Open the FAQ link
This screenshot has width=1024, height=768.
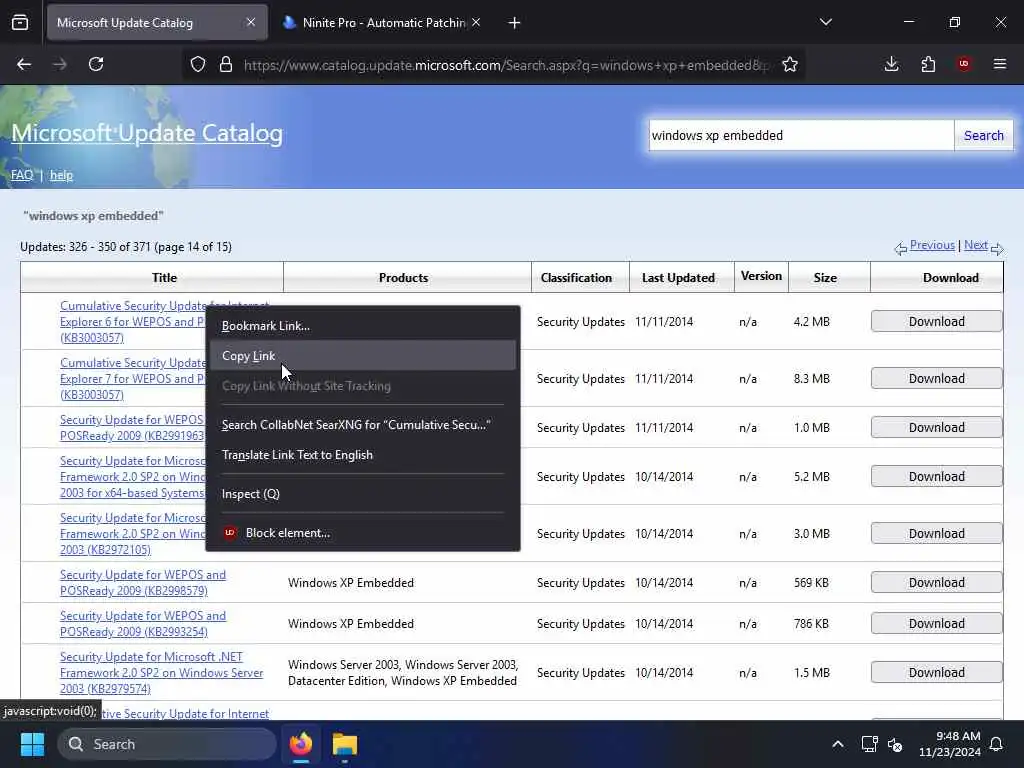[22, 175]
